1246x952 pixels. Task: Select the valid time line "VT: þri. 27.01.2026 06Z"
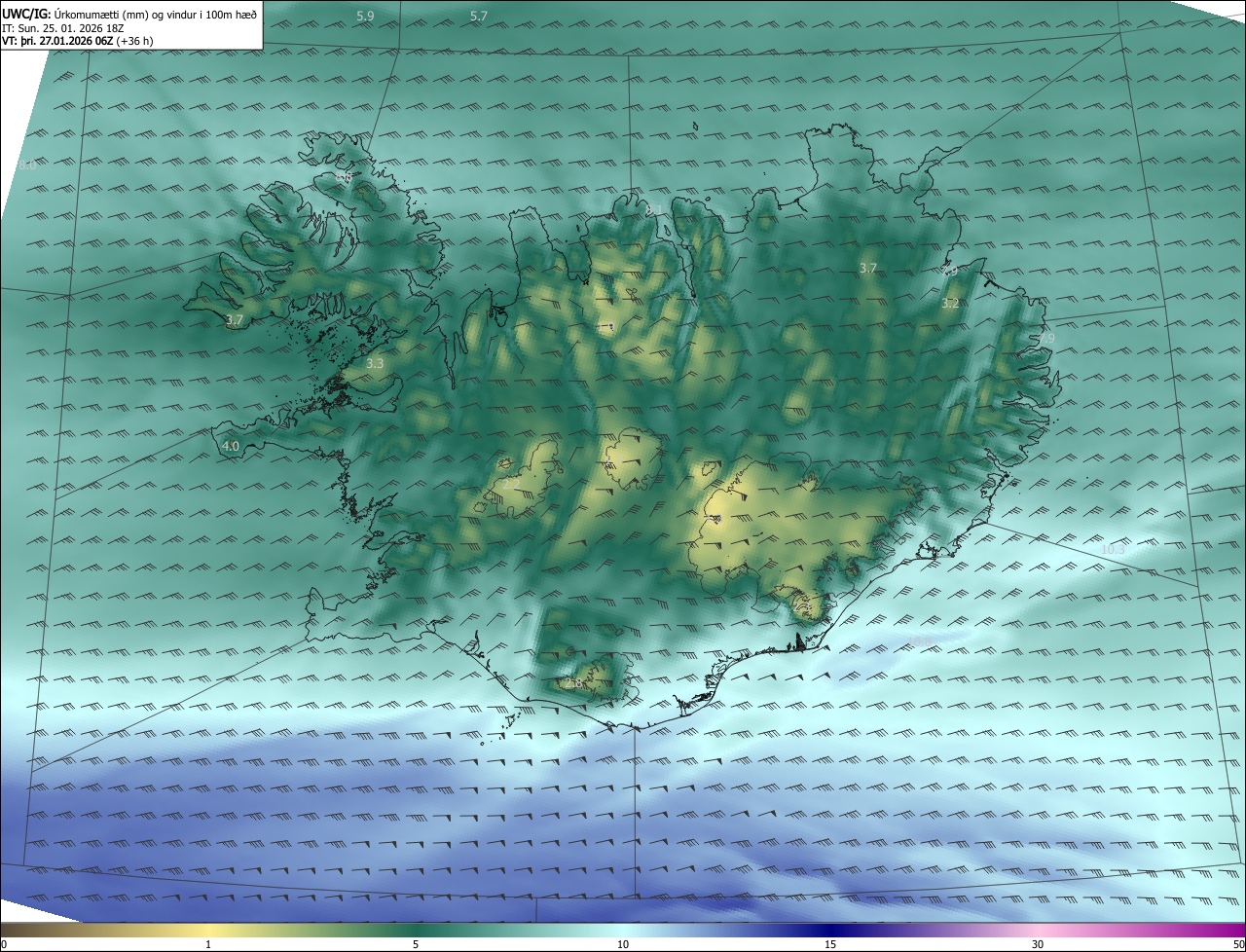pos(58,41)
